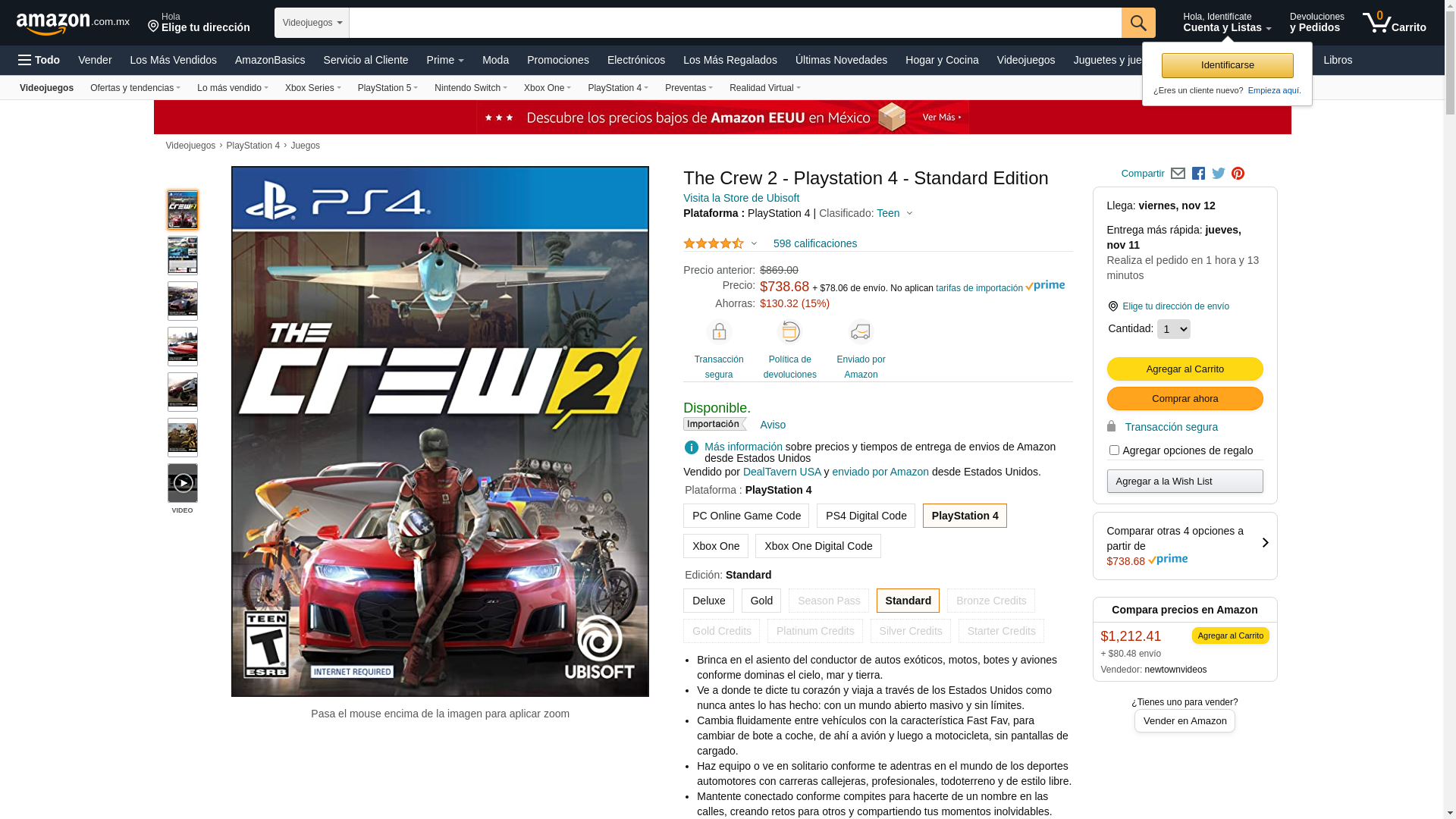Open the Todo hamburger menu
Screen dimensions: 1456x819
39,60
